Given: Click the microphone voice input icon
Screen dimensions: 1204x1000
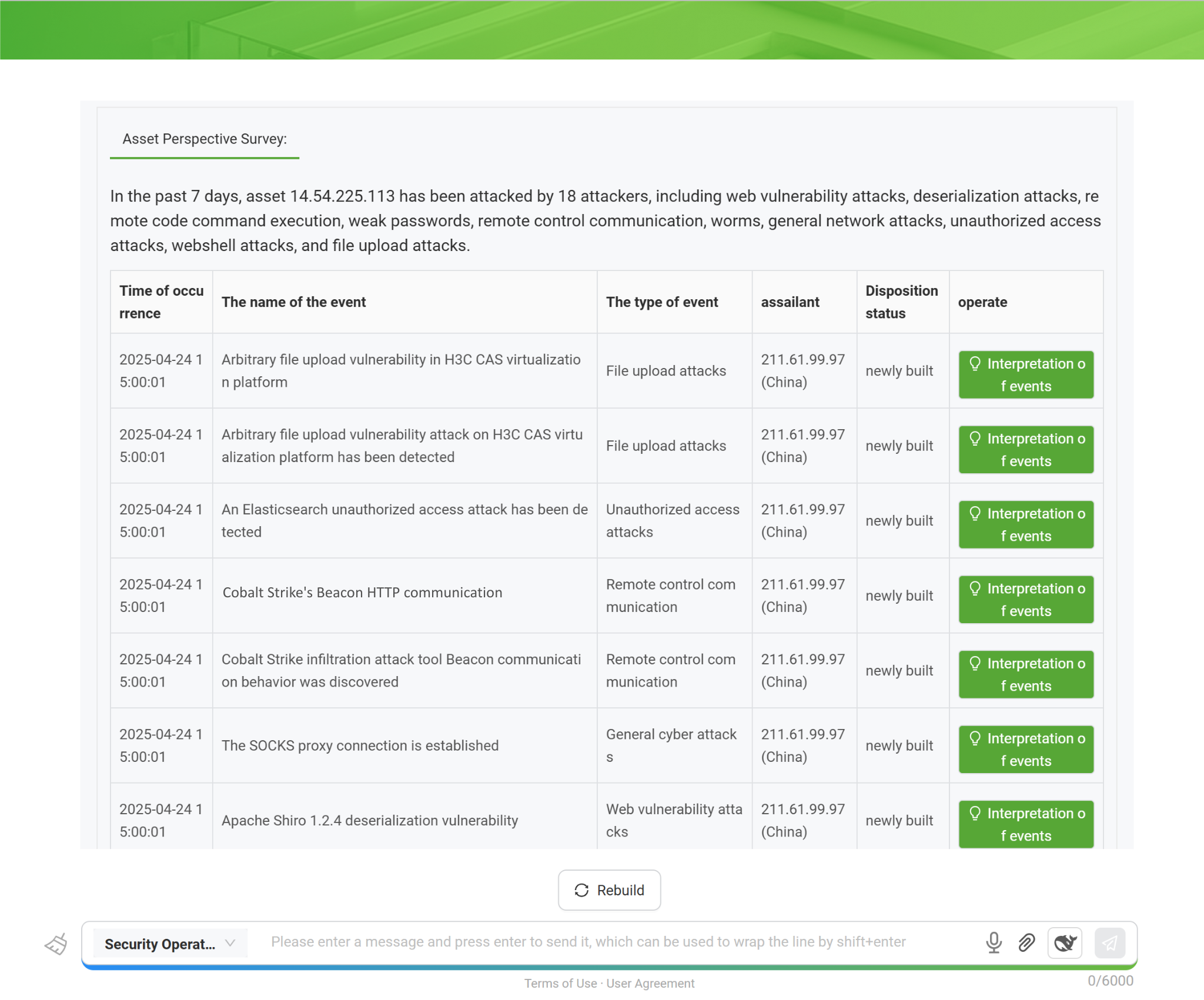Looking at the screenshot, I should 994,942.
